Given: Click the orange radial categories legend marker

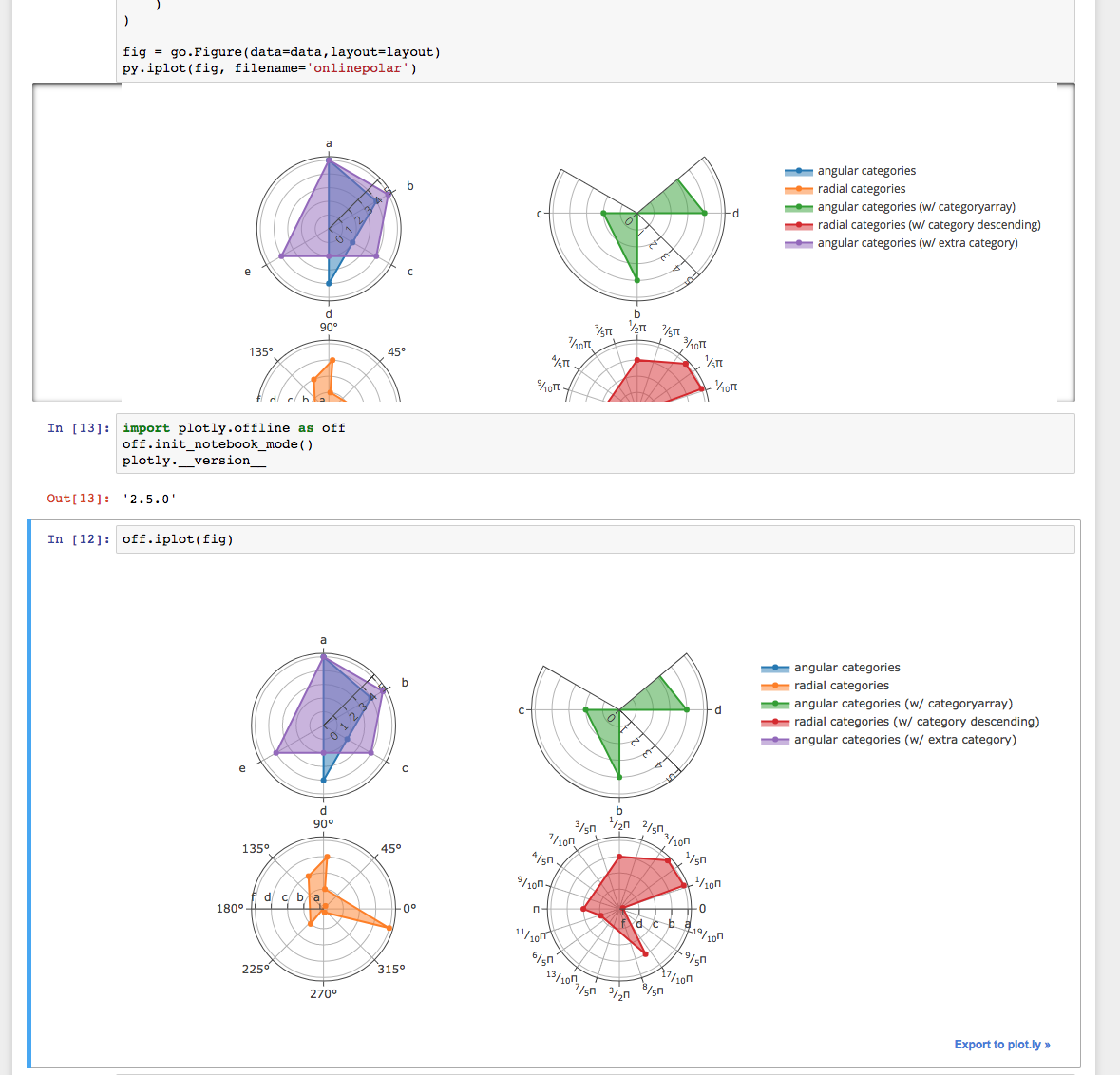Looking at the screenshot, I should pyautogui.click(x=798, y=188).
